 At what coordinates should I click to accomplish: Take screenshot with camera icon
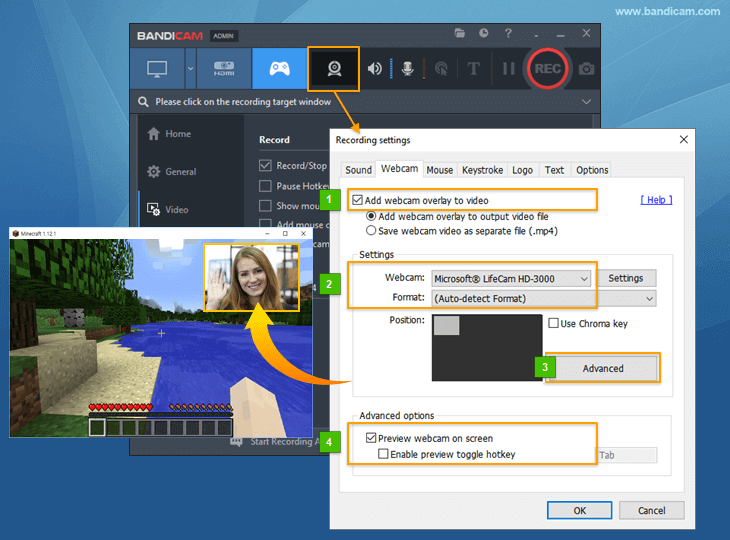586,69
